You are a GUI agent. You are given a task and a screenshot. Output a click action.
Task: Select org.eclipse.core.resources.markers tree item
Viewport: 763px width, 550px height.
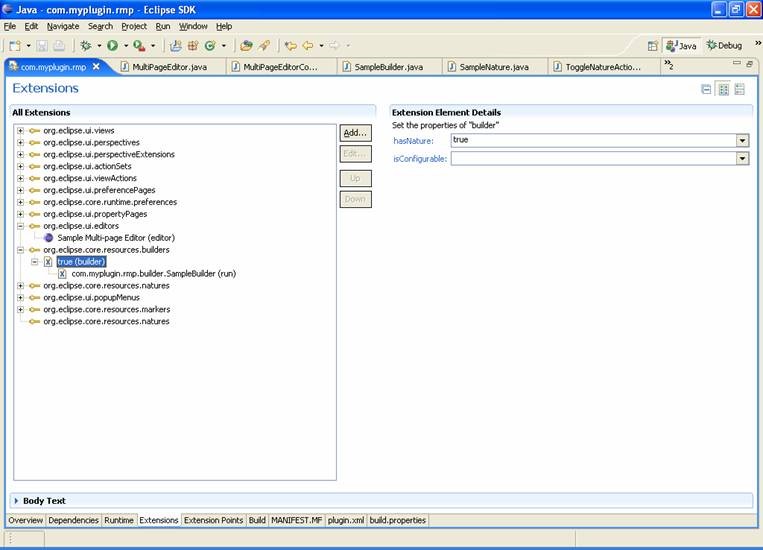click(107, 310)
